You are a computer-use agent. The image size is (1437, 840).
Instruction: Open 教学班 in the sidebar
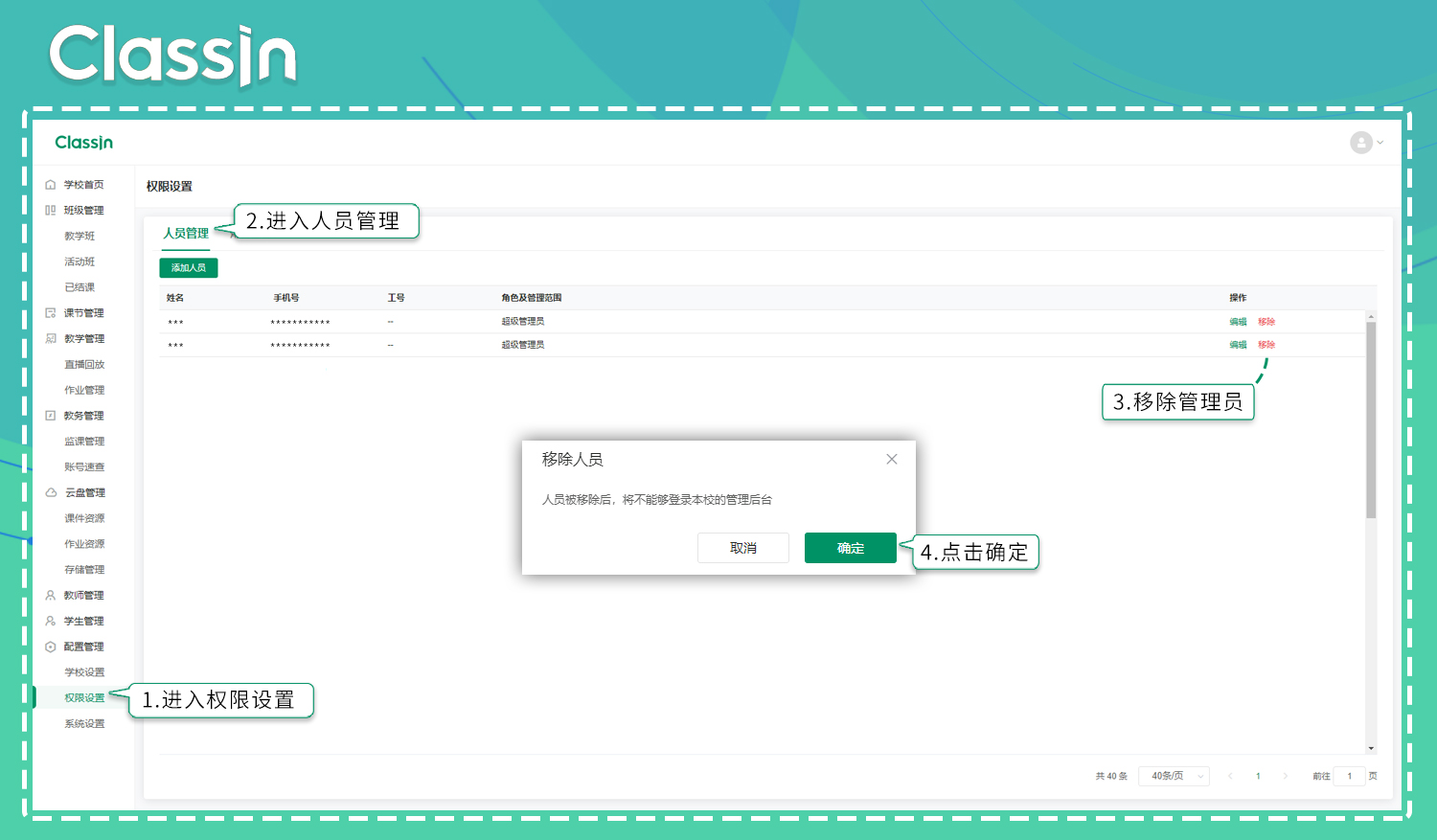80,236
